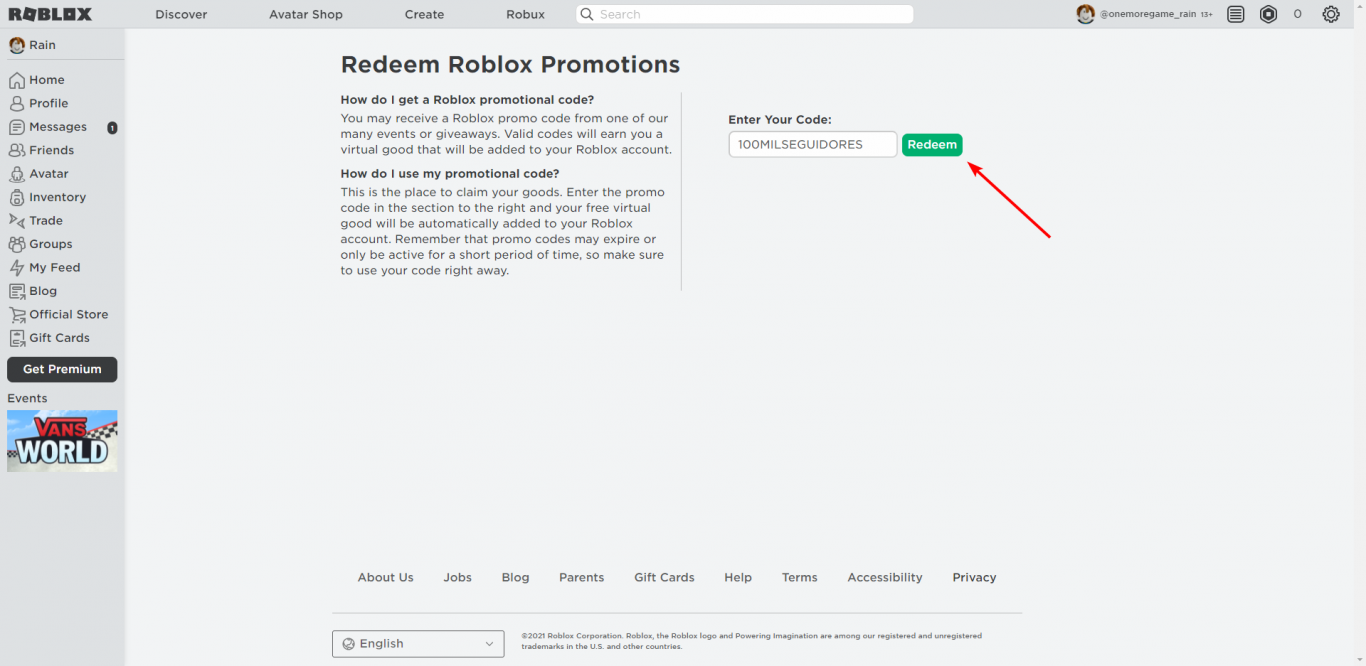This screenshot has width=1366, height=666.
Task: Open the Avatar Shop tab
Action: pyautogui.click(x=305, y=14)
